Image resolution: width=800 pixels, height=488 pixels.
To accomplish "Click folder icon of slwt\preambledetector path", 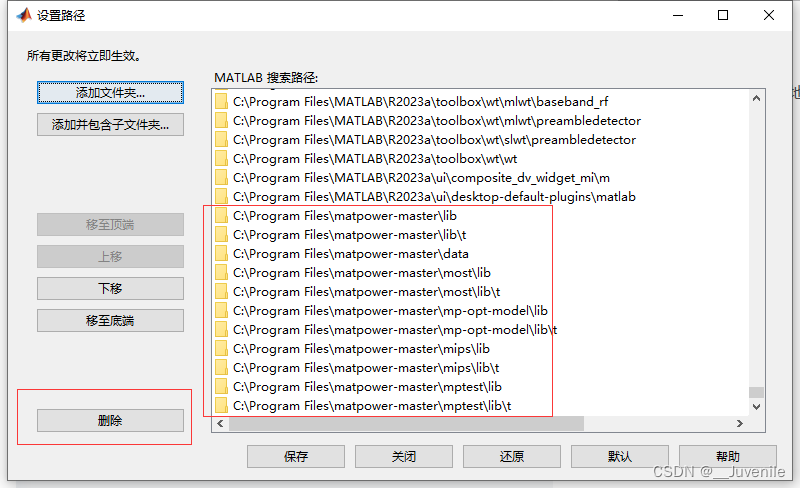I will pos(221,139).
